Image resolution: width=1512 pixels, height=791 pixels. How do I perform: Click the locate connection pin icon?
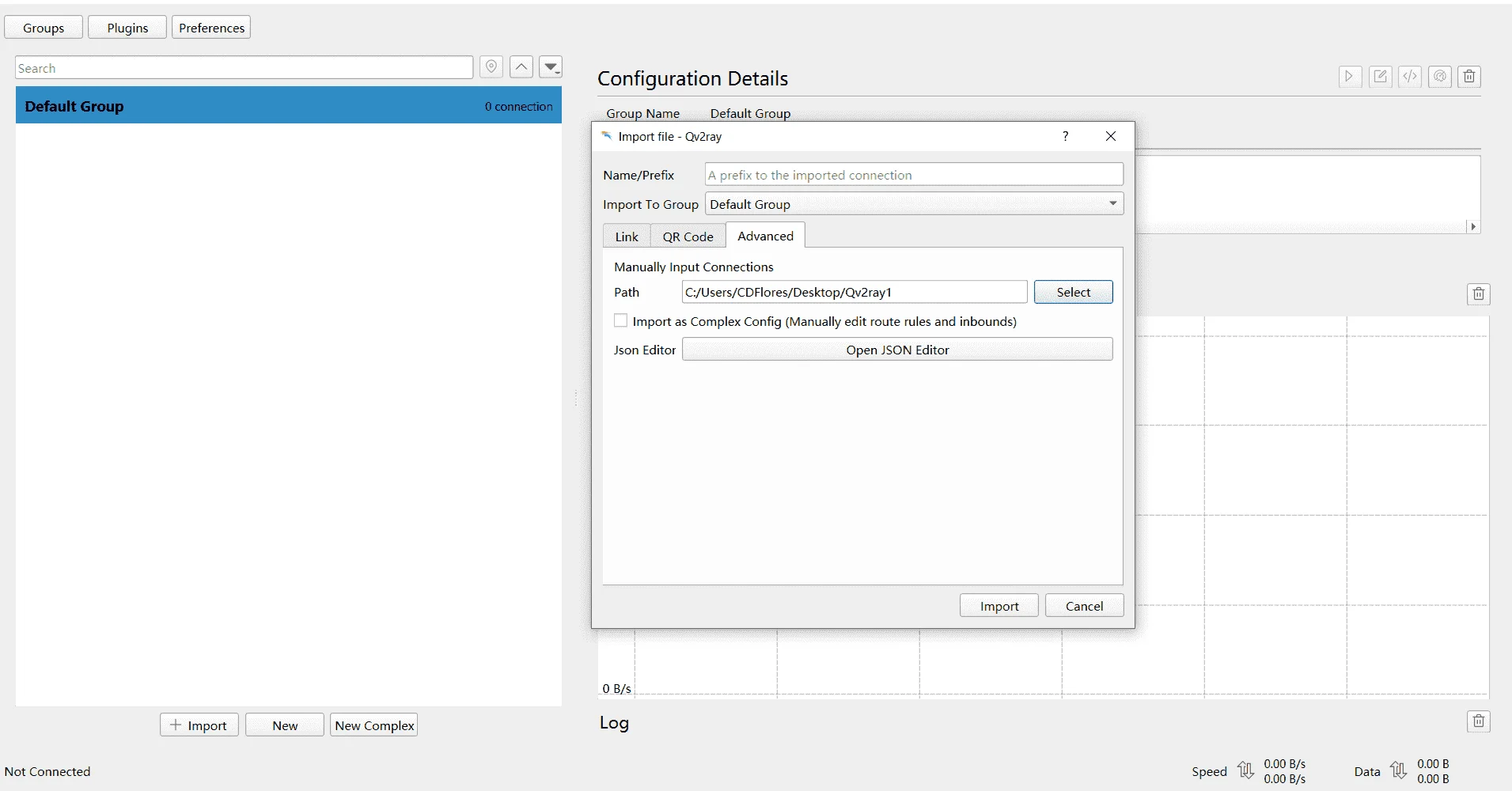click(491, 67)
